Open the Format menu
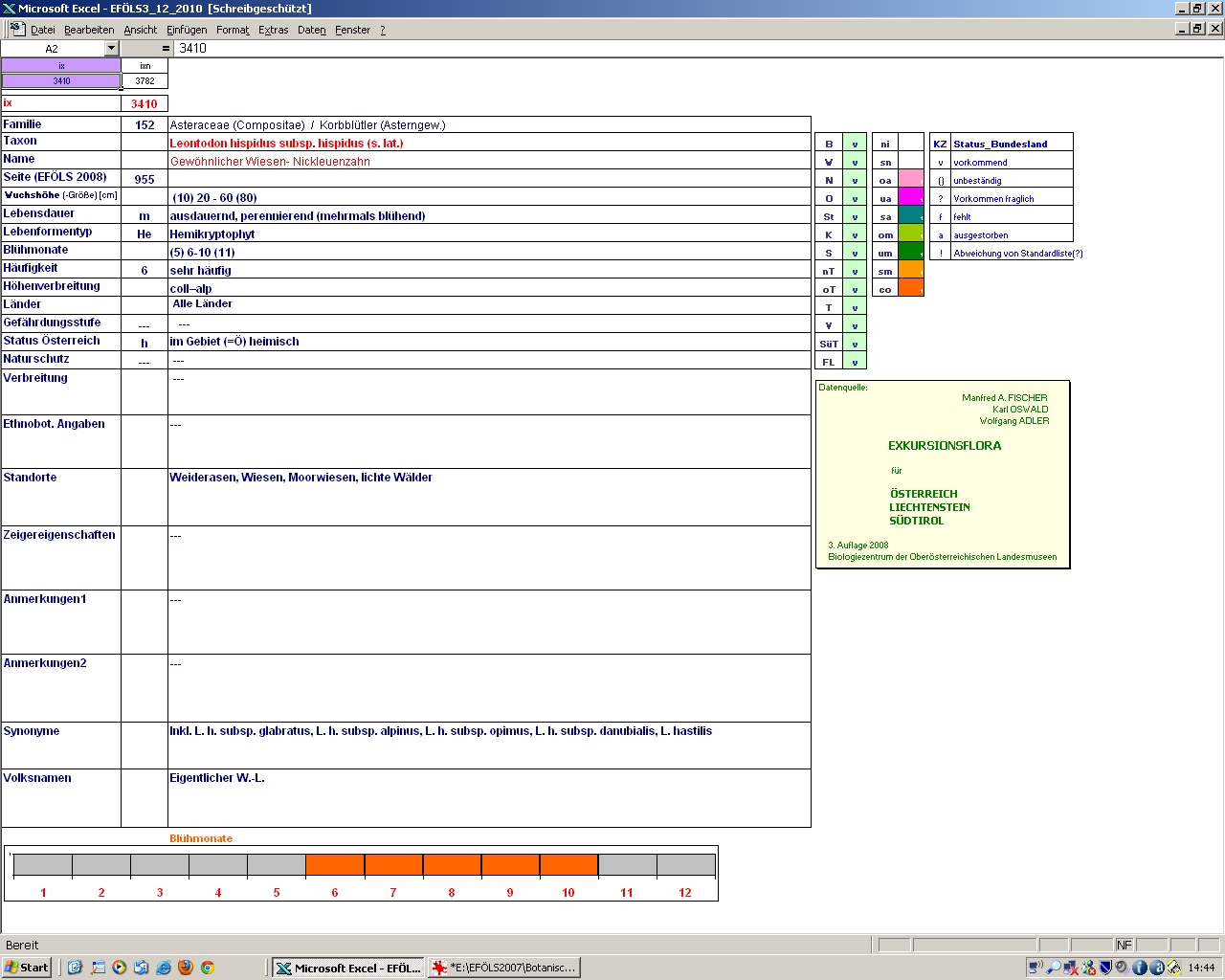This screenshot has height=980, width=1225. tap(233, 30)
